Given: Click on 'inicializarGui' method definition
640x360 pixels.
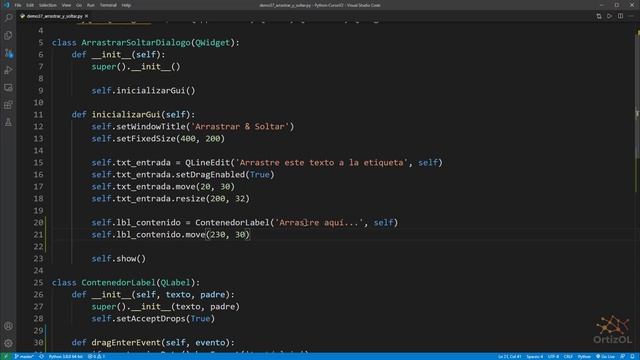Looking at the screenshot, I should pyautogui.click(x=126, y=115).
